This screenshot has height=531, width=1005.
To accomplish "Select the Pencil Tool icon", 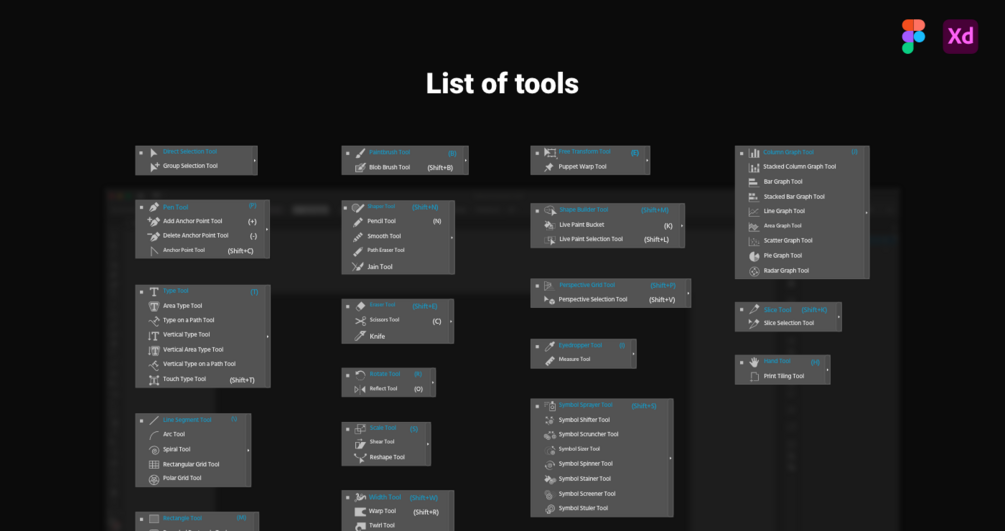I will 358,222.
